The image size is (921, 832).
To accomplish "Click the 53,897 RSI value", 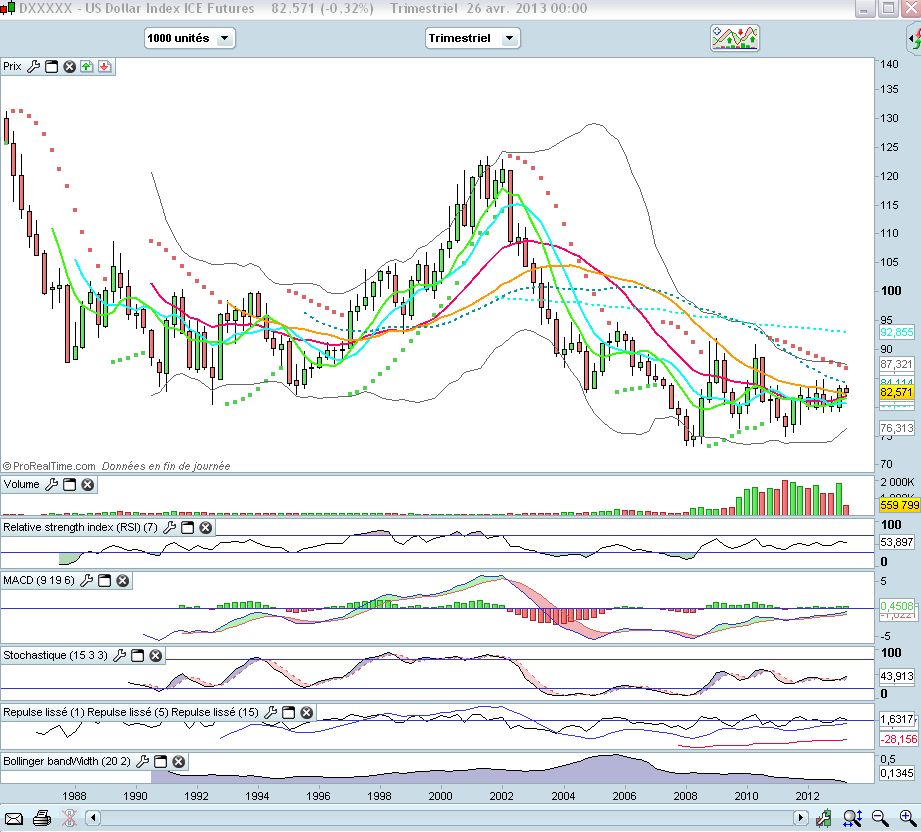I will click(896, 542).
